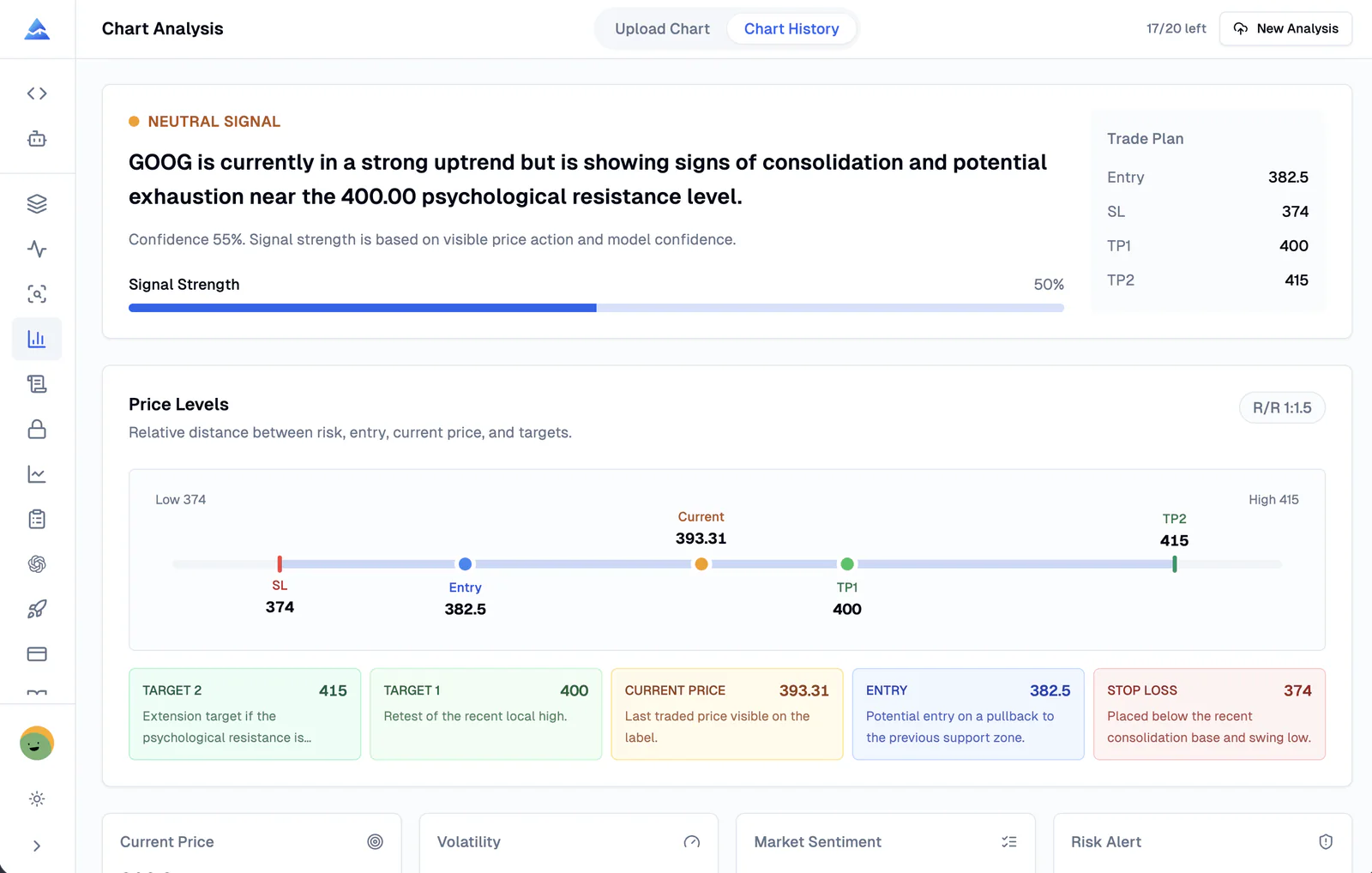Image resolution: width=1372 pixels, height=873 pixels.
Task: Toggle the light theme sun icon
Action: point(37,798)
